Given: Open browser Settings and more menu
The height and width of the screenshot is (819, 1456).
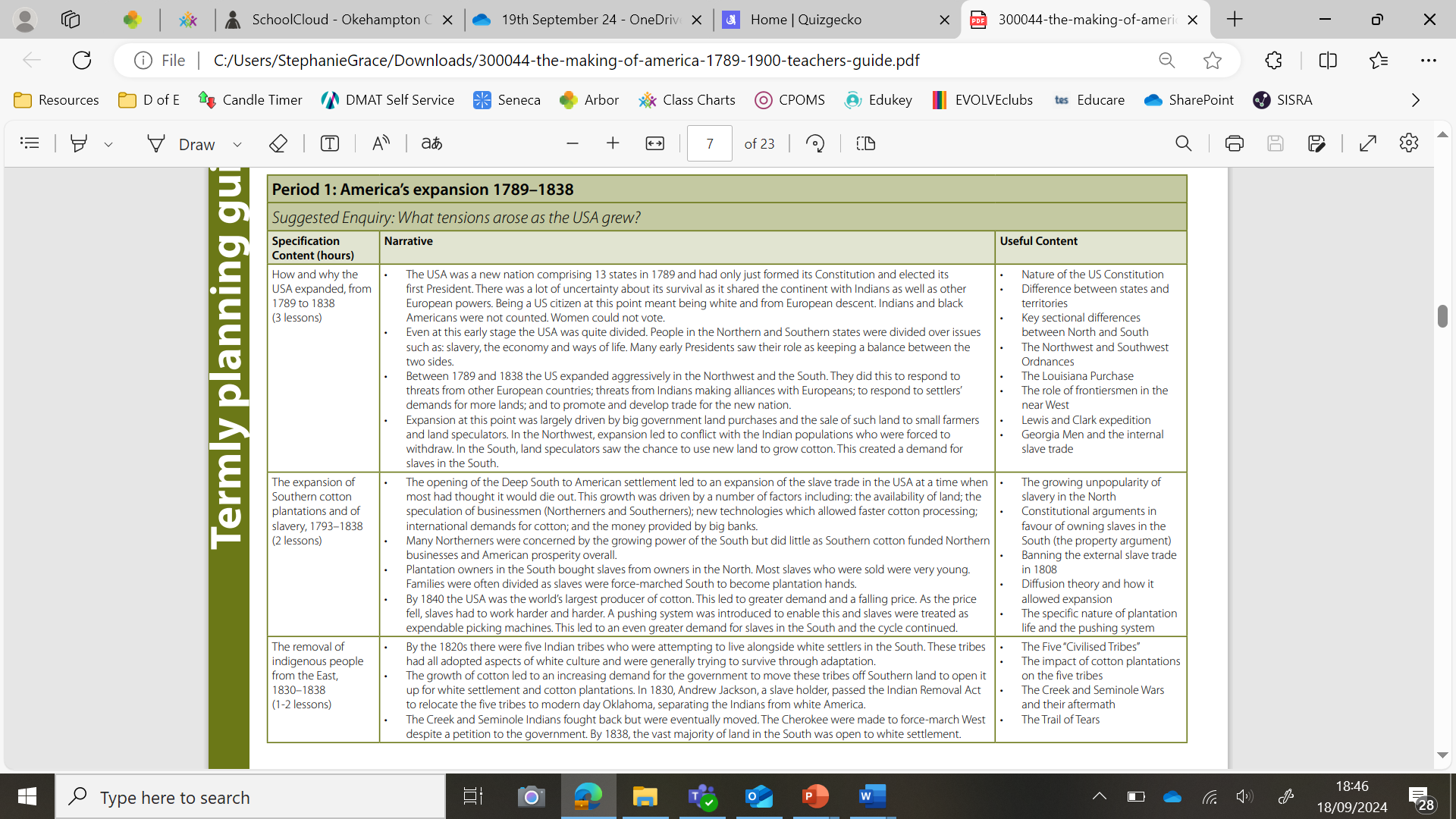Looking at the screenshot, I should 1429,60.
